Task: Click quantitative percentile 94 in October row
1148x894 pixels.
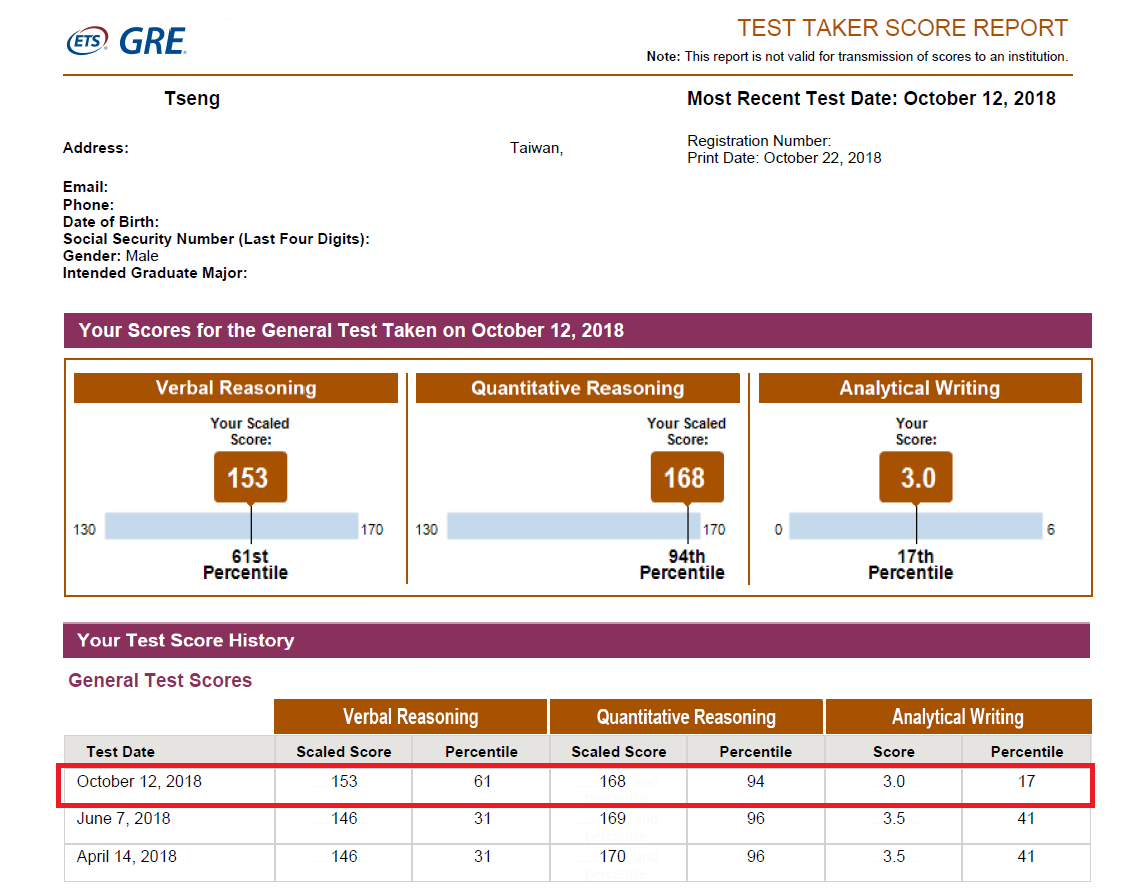Action: [756, 781]
